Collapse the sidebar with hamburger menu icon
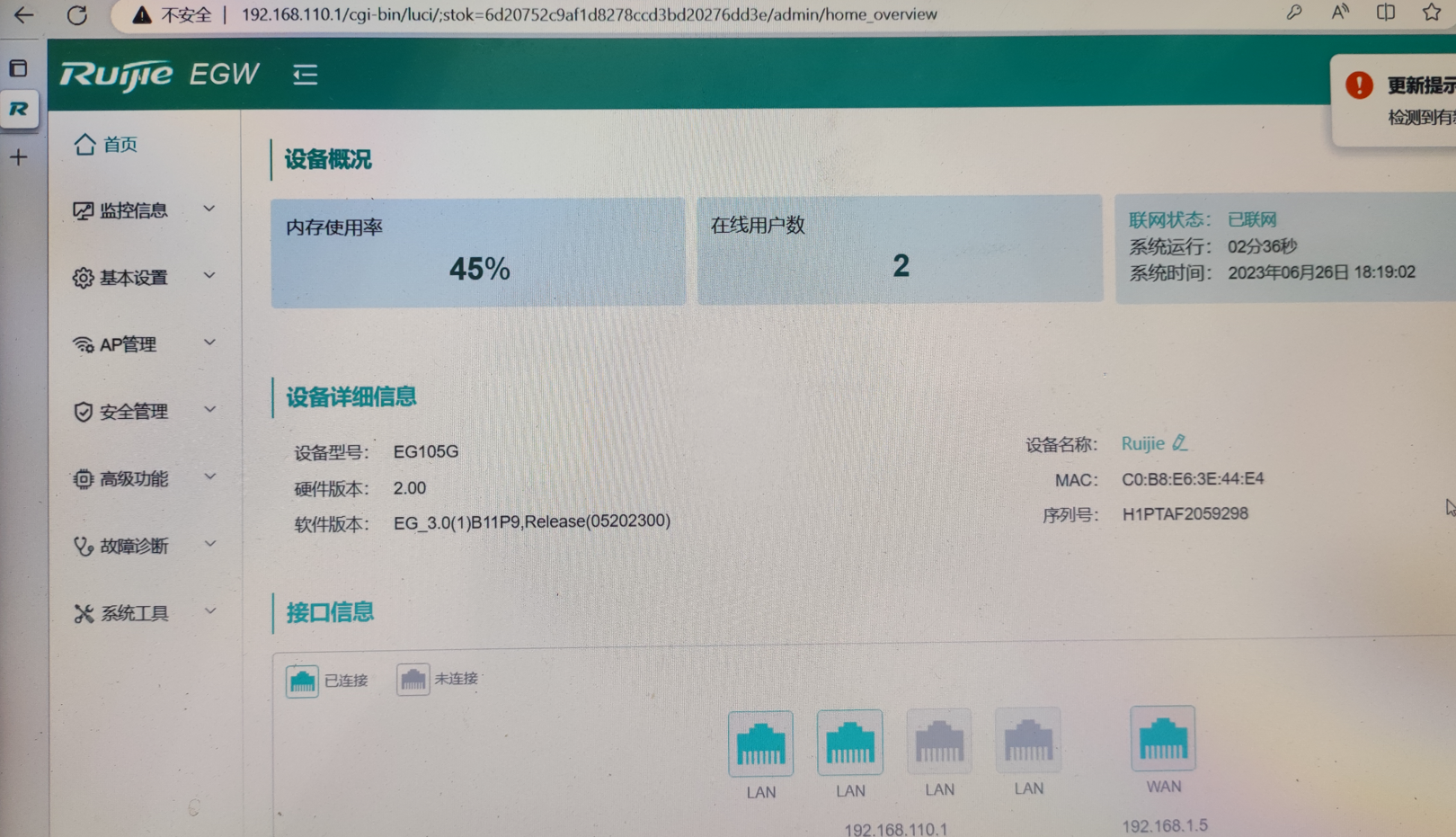The height and width of the screenshot is (837, 1456). coord(306,75)
